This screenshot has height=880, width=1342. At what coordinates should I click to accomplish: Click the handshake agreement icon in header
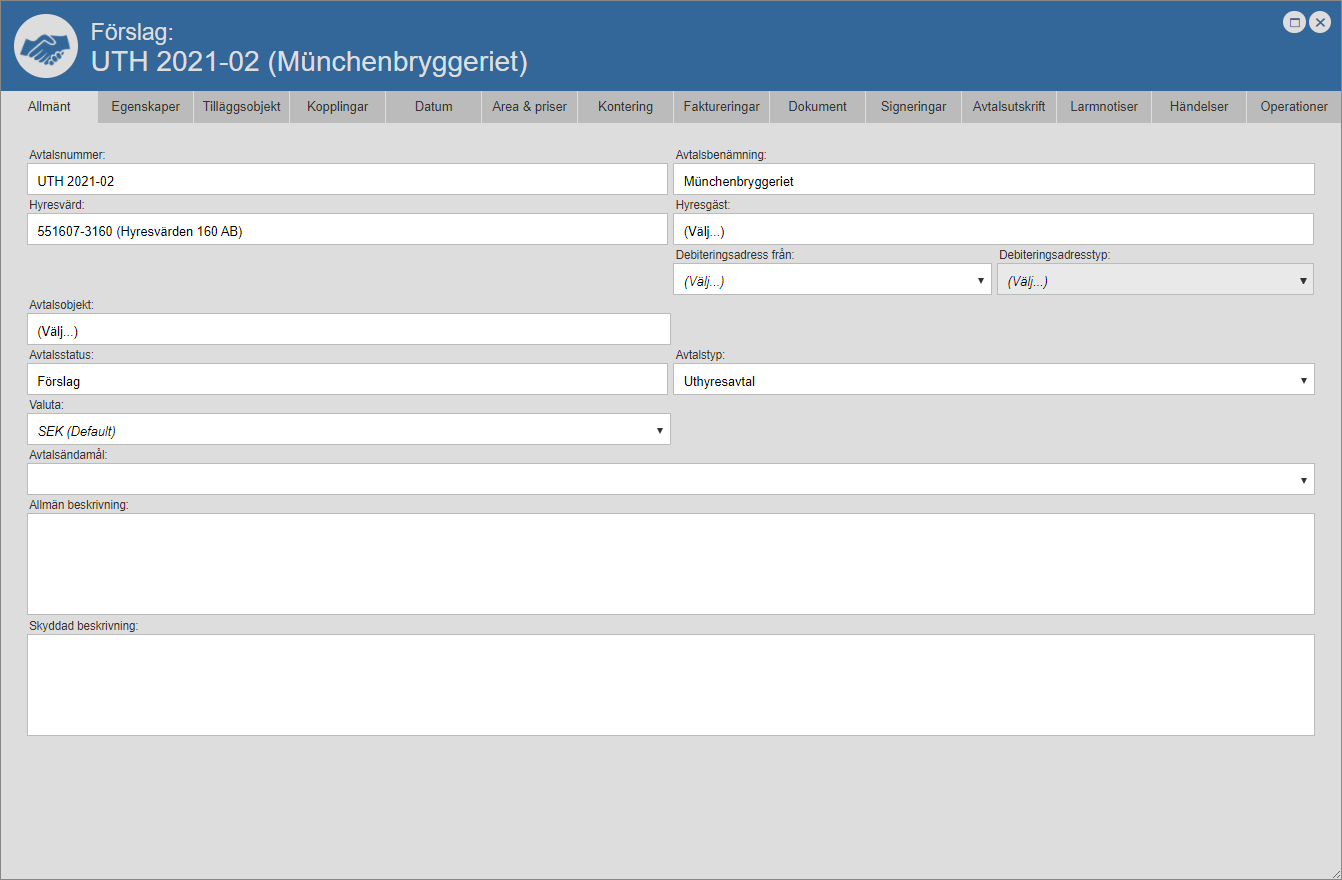tap(46, 46)
